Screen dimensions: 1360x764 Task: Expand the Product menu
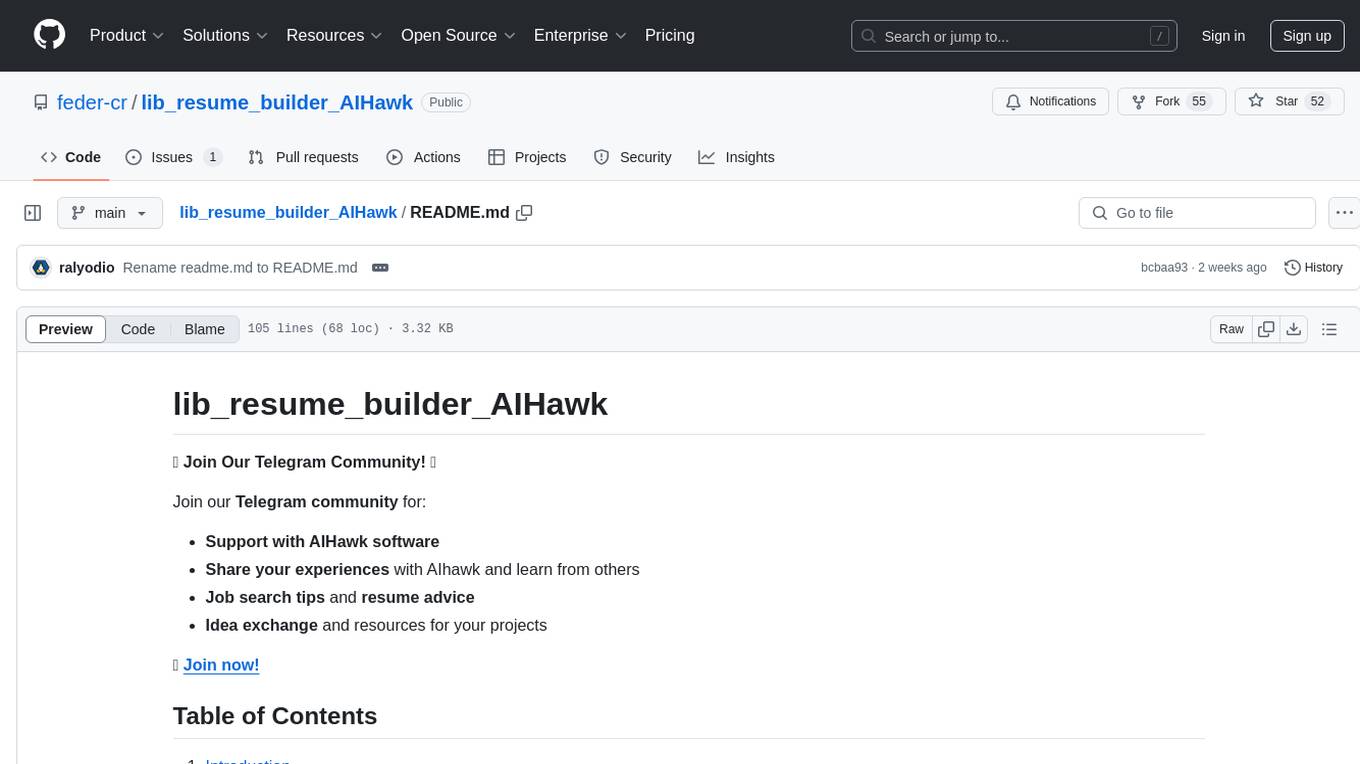pyautogui.click(x=127, y=35)
